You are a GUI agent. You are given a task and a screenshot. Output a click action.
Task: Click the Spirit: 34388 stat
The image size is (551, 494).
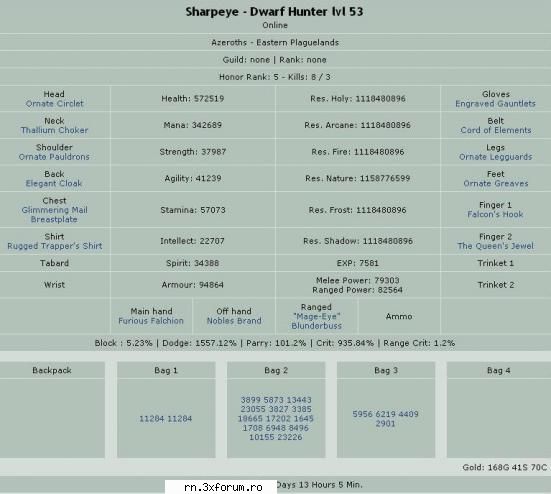tap(193, 263)
